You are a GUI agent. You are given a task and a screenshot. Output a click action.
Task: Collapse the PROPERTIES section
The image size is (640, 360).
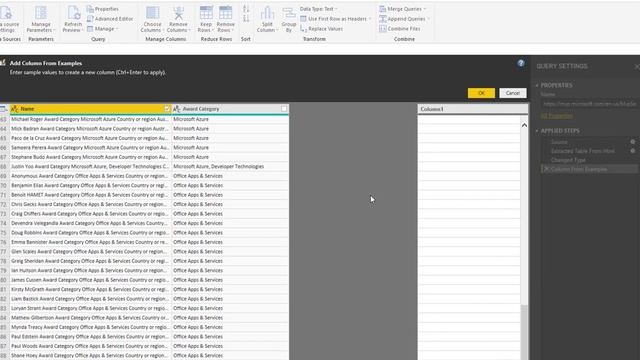(537, 85)
